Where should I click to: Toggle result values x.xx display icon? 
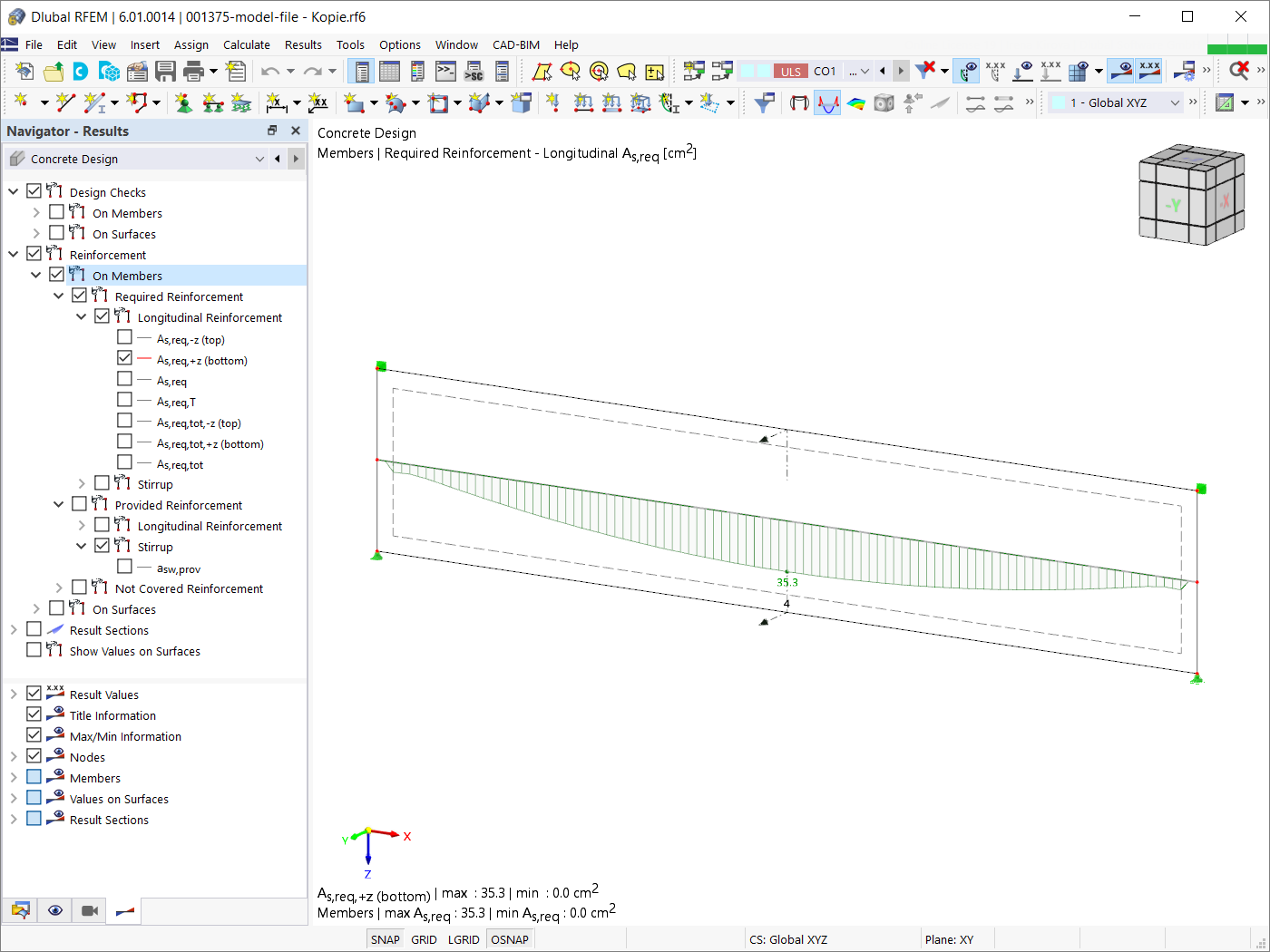[1149, 71]
